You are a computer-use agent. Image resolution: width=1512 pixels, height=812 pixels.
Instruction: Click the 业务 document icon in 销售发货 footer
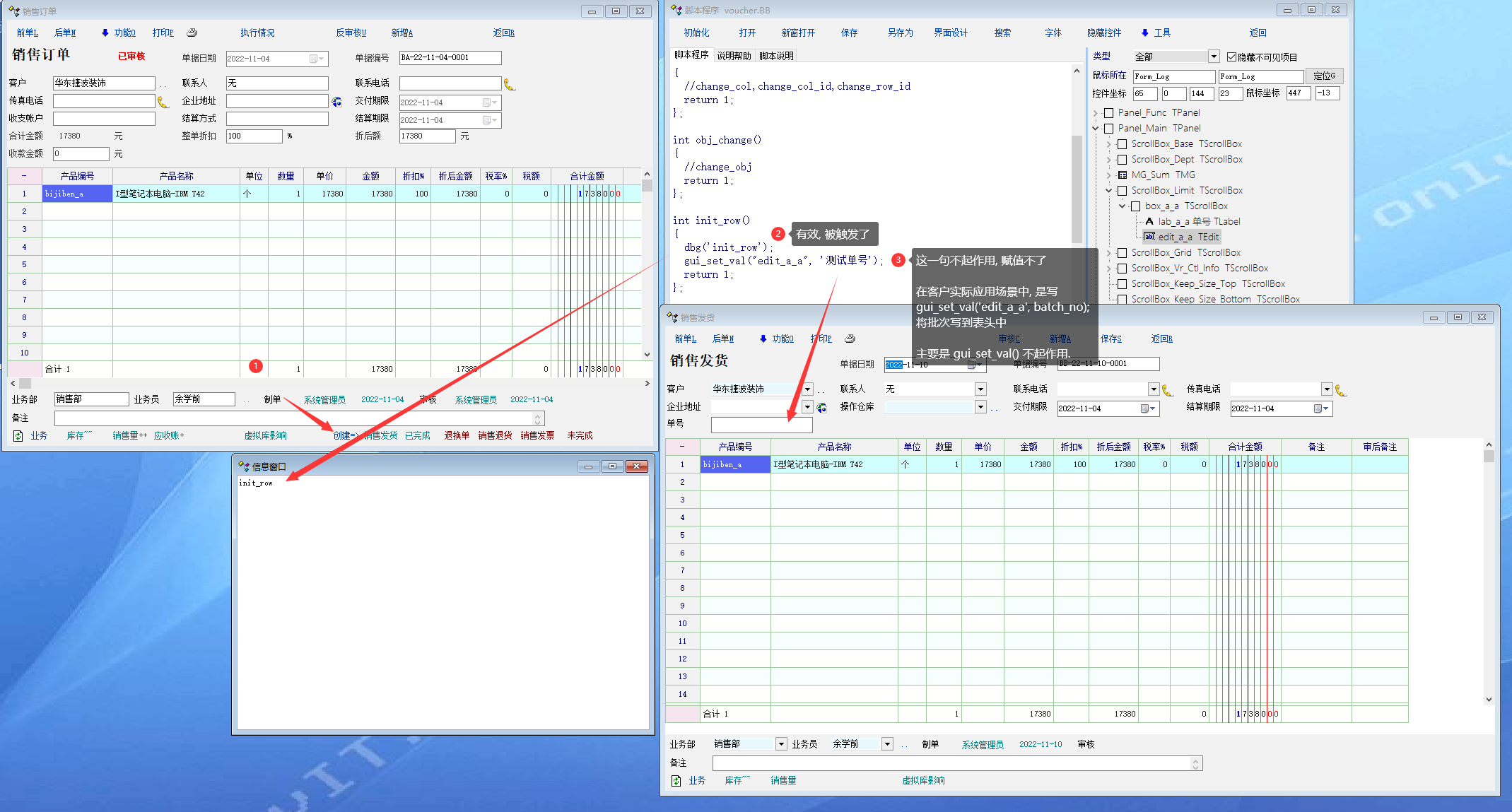(676, 780)
